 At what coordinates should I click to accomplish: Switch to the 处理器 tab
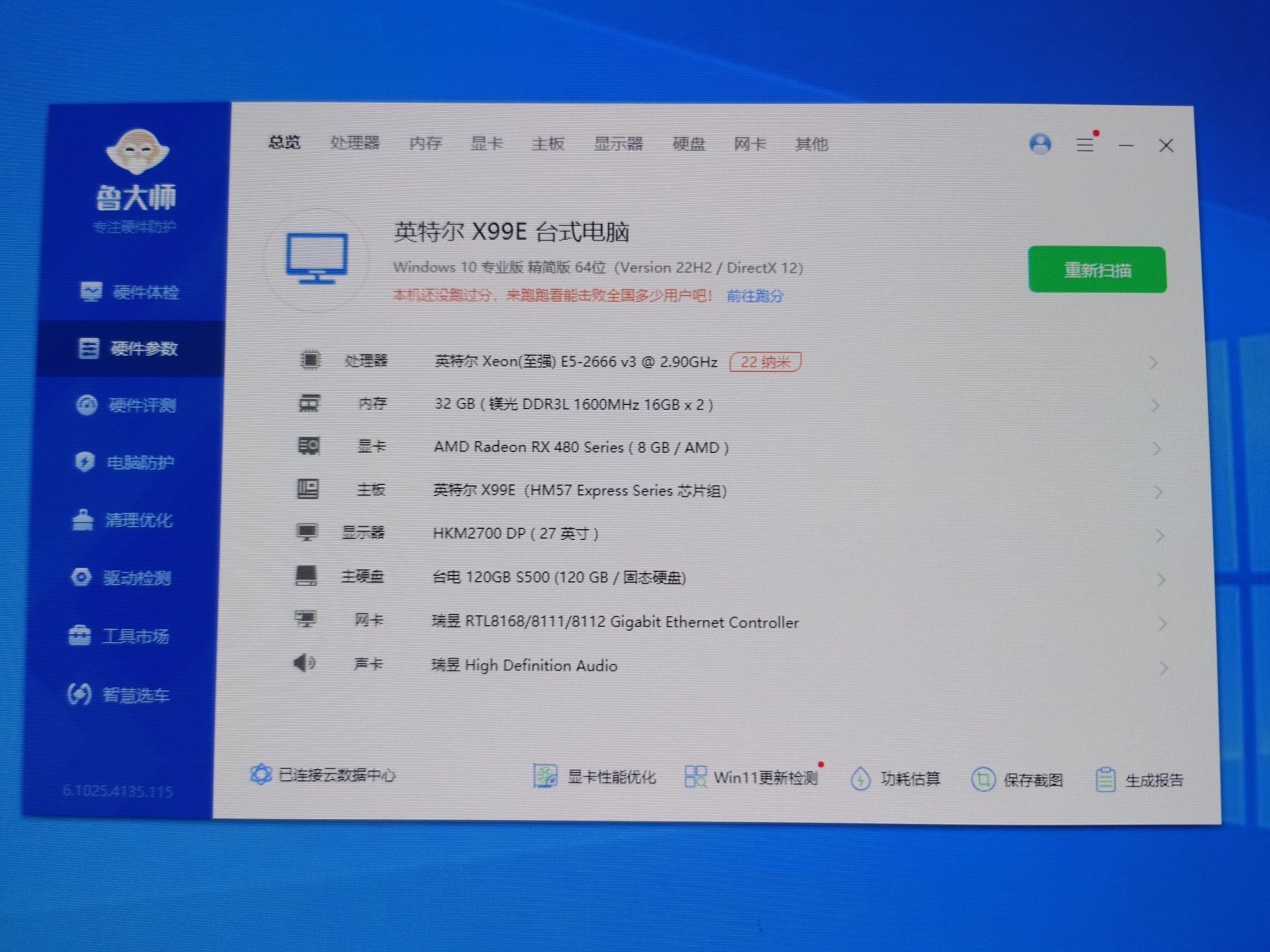(x=355, y=143)
